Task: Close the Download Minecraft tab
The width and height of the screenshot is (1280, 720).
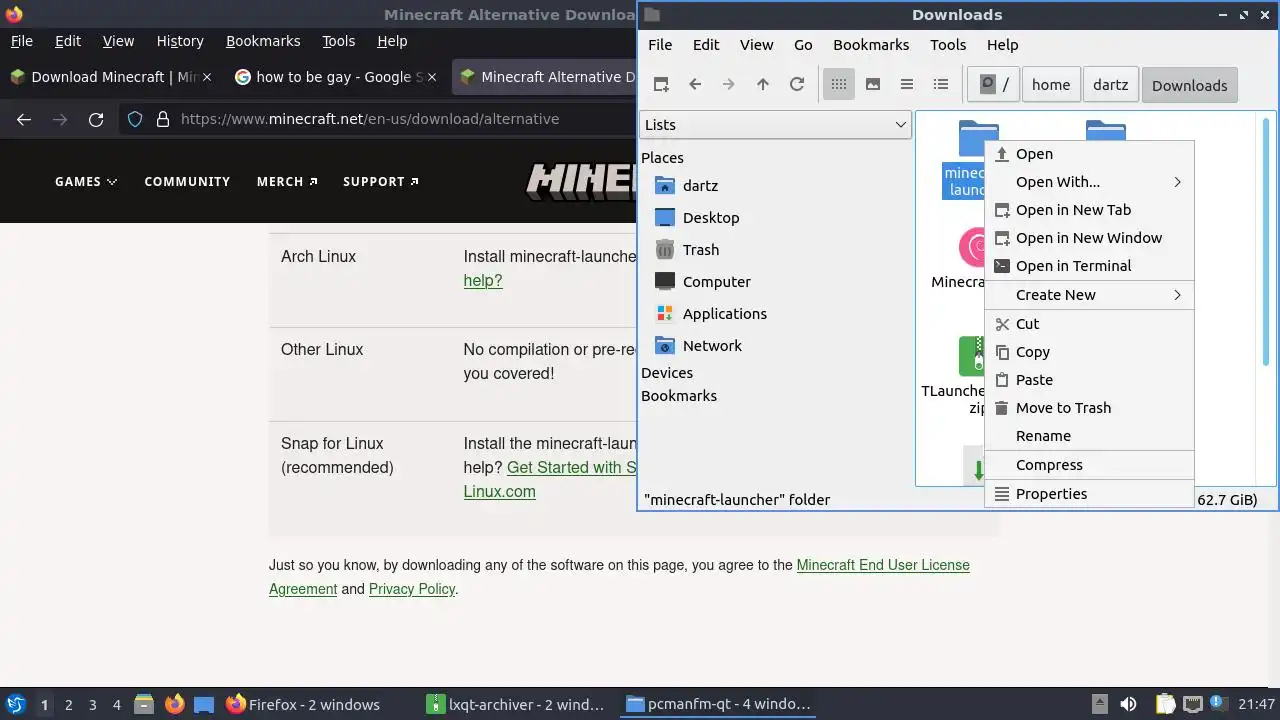Action: tap(207, 77)
